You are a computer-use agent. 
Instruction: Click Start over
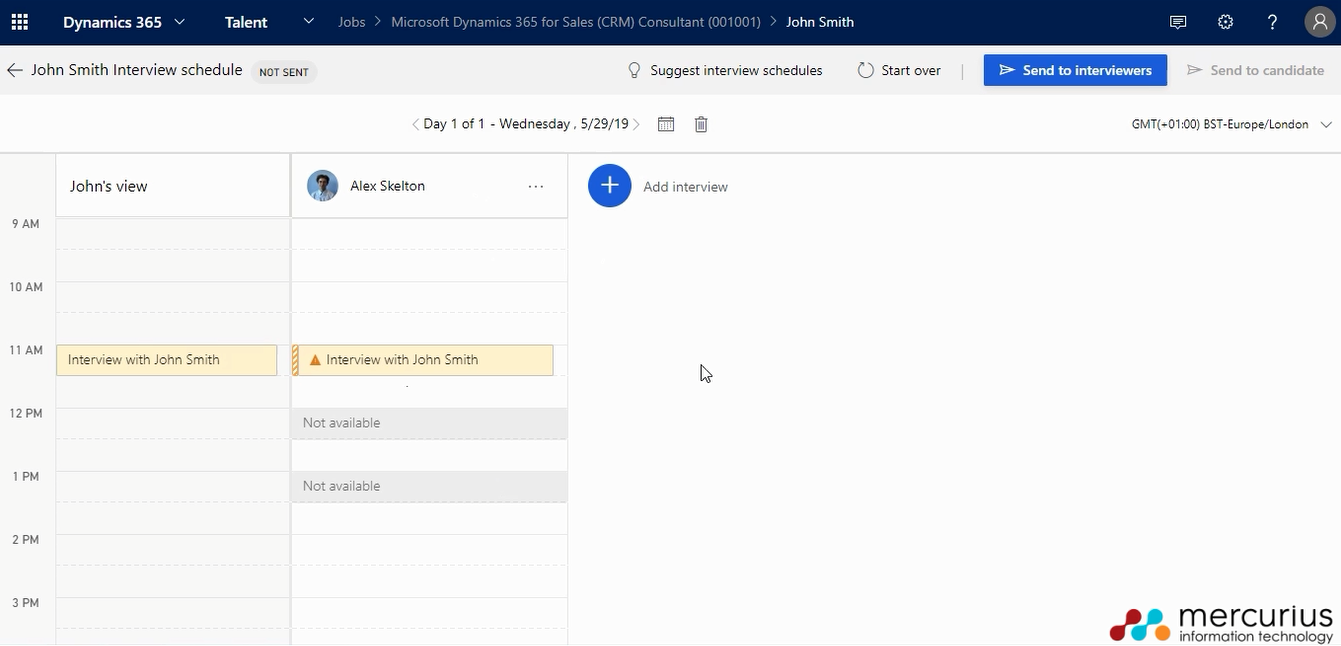899,71
